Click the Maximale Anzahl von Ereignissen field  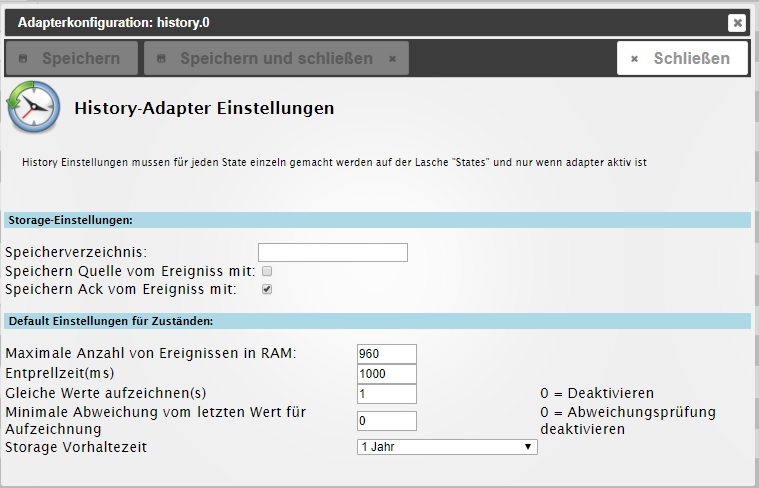(386, 353)
